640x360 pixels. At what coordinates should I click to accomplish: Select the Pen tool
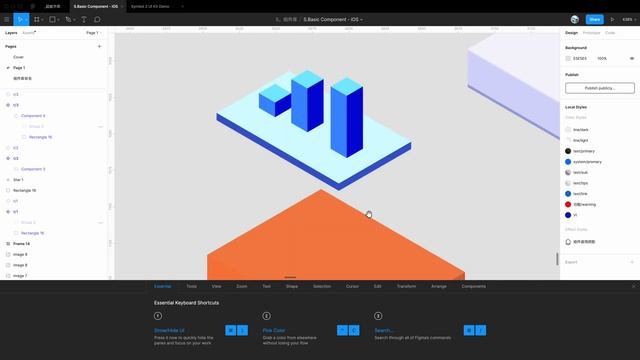click(68, 19)
